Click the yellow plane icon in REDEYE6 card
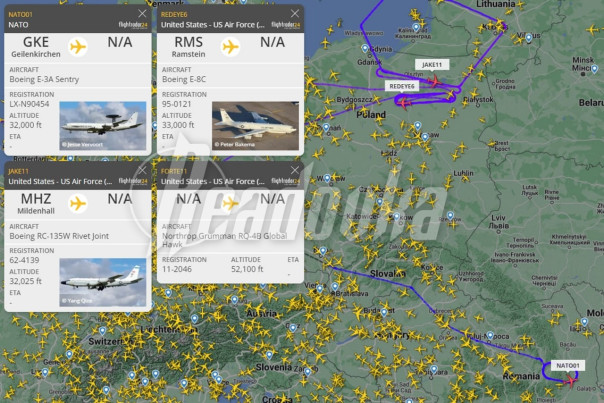The width and height of the screenshot is (604, 403). tap(230, 47)
